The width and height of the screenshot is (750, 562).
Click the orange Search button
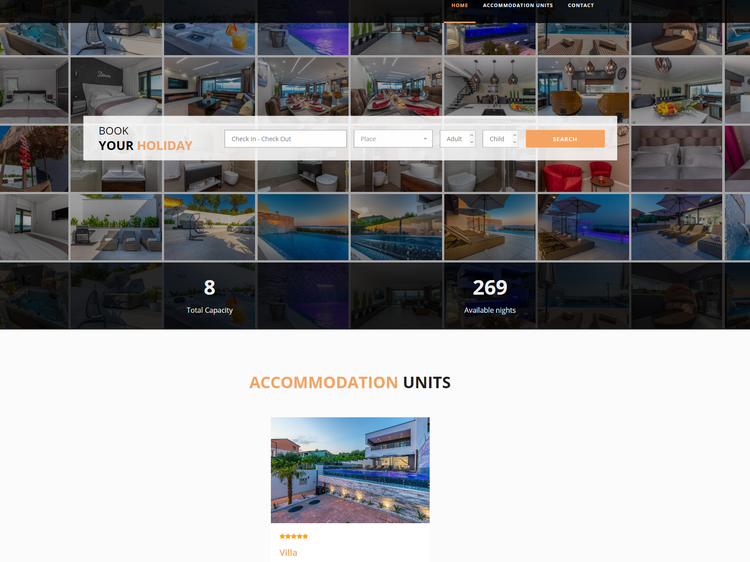click(565, 139)
